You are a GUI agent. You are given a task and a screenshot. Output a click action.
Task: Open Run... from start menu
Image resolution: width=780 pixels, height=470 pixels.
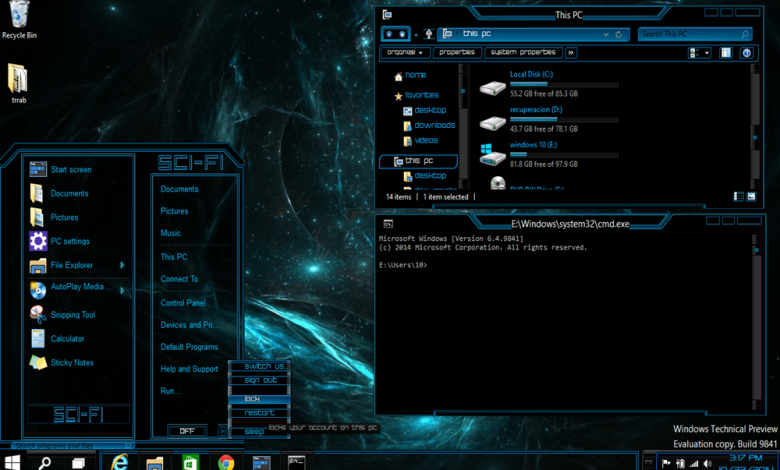point(170,390)
